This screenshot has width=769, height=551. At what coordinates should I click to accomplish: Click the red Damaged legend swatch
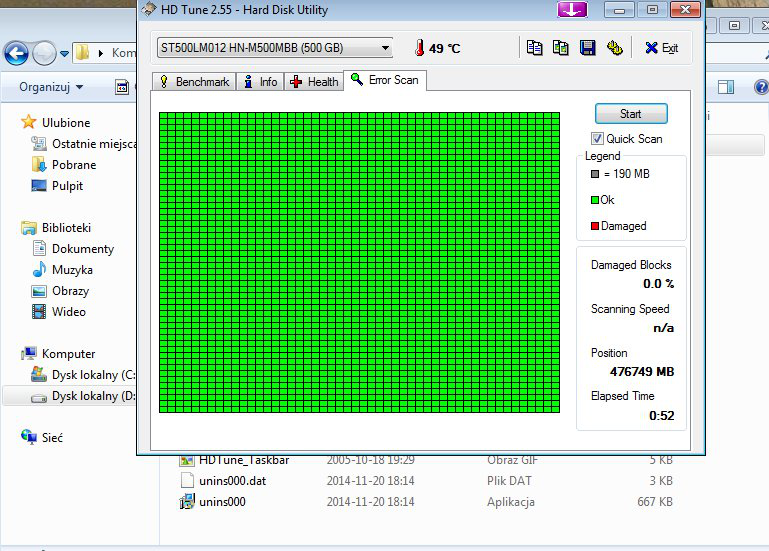[595, 226]
